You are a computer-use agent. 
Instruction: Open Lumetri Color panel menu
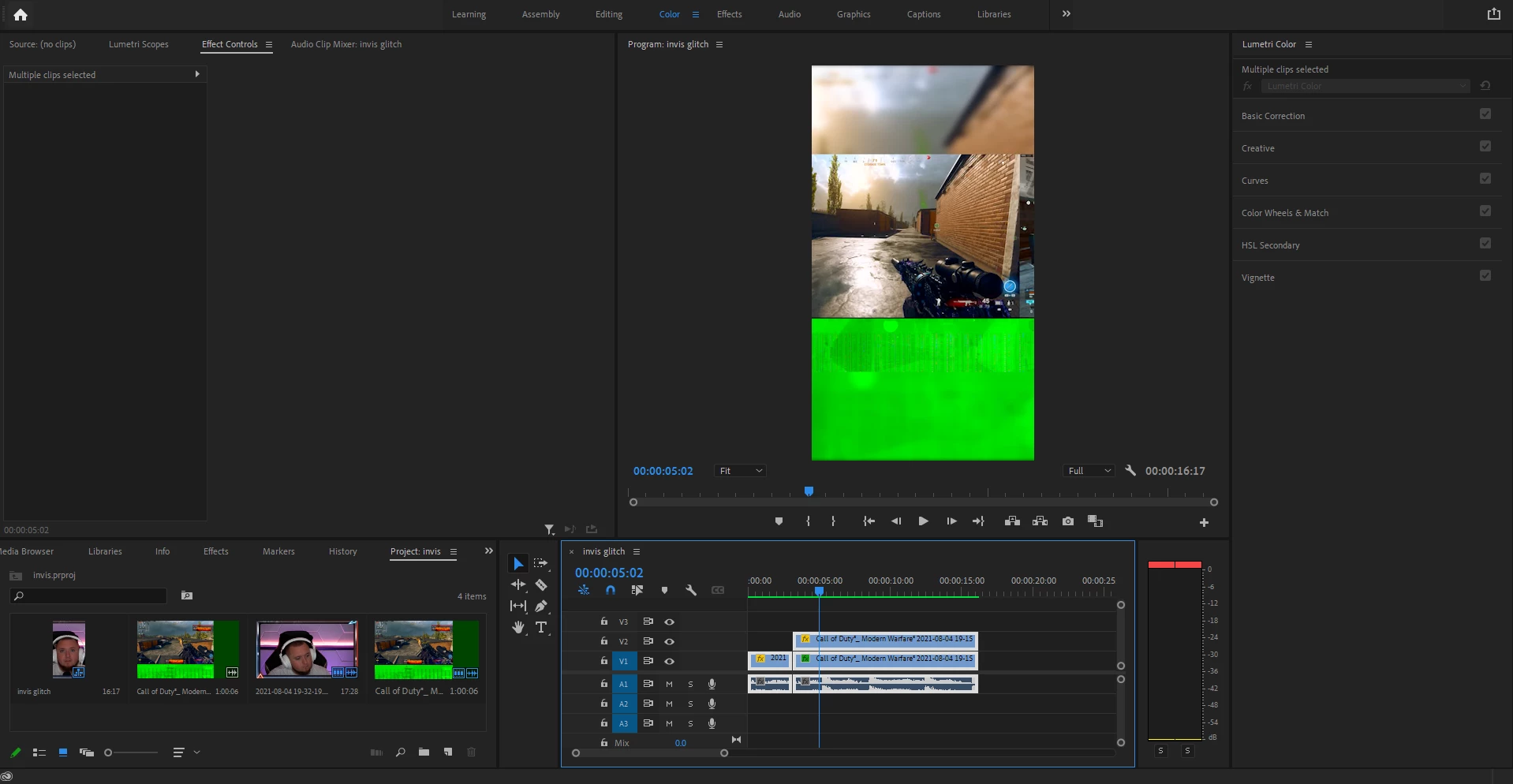pyautogui.click(x=1309, y=44)
